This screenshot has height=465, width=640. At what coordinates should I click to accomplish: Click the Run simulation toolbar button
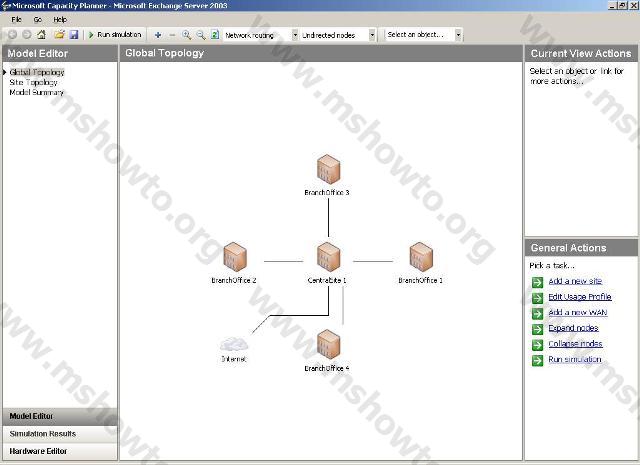pyautogui.click(x=115, y=35)
